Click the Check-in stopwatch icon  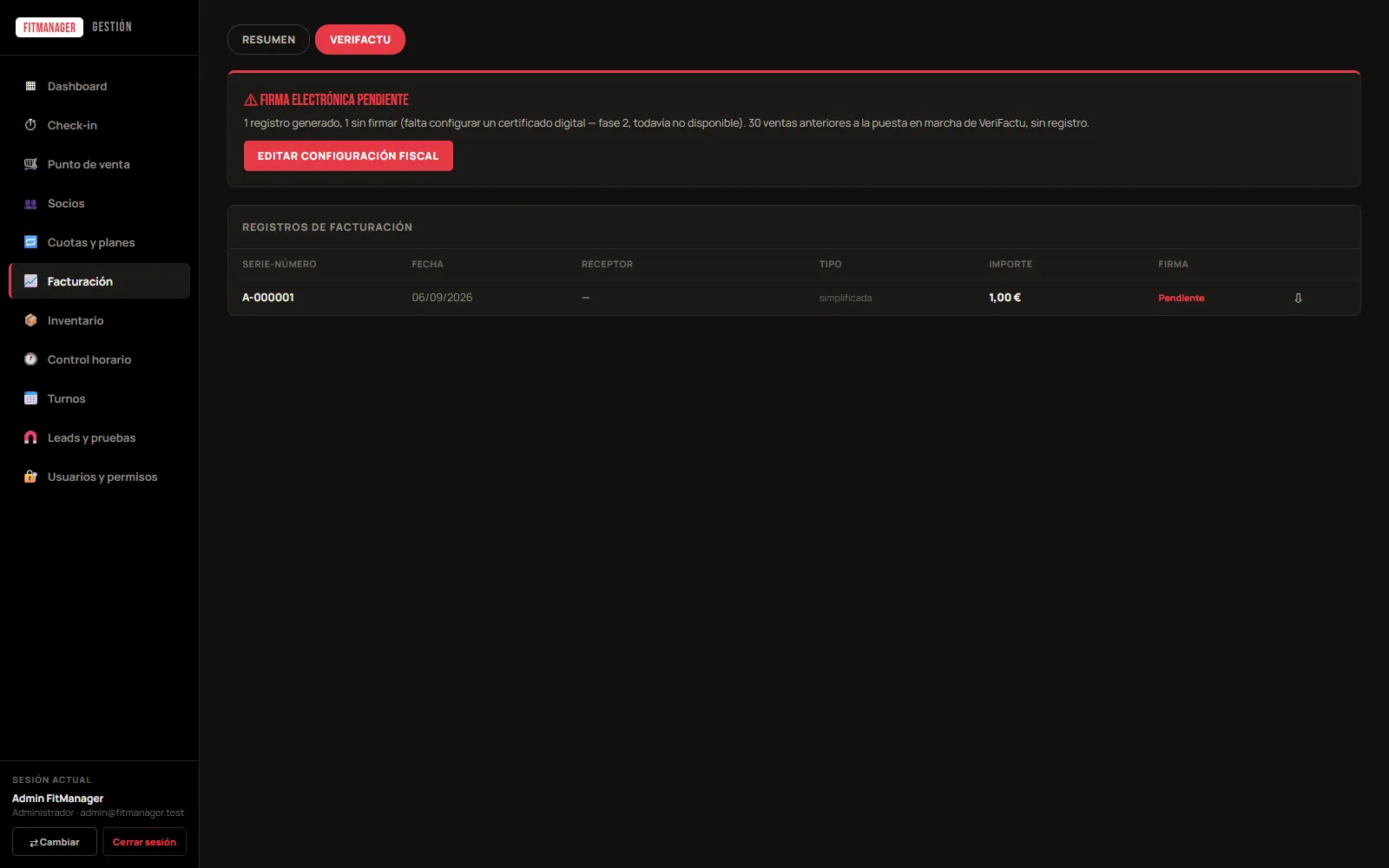pos(30,125)
